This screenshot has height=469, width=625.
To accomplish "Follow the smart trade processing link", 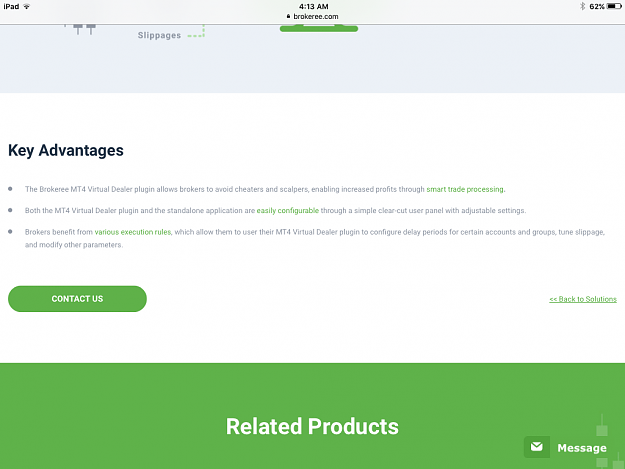I will [465, 189].
